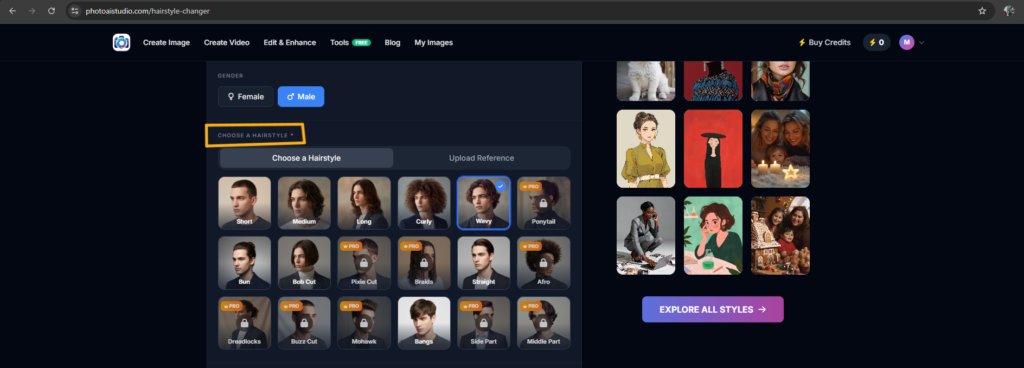Select the Bob Cut hairstyle
This screenshot has width=1024, height=368.
pyautogui.click(x=304, y=263)
